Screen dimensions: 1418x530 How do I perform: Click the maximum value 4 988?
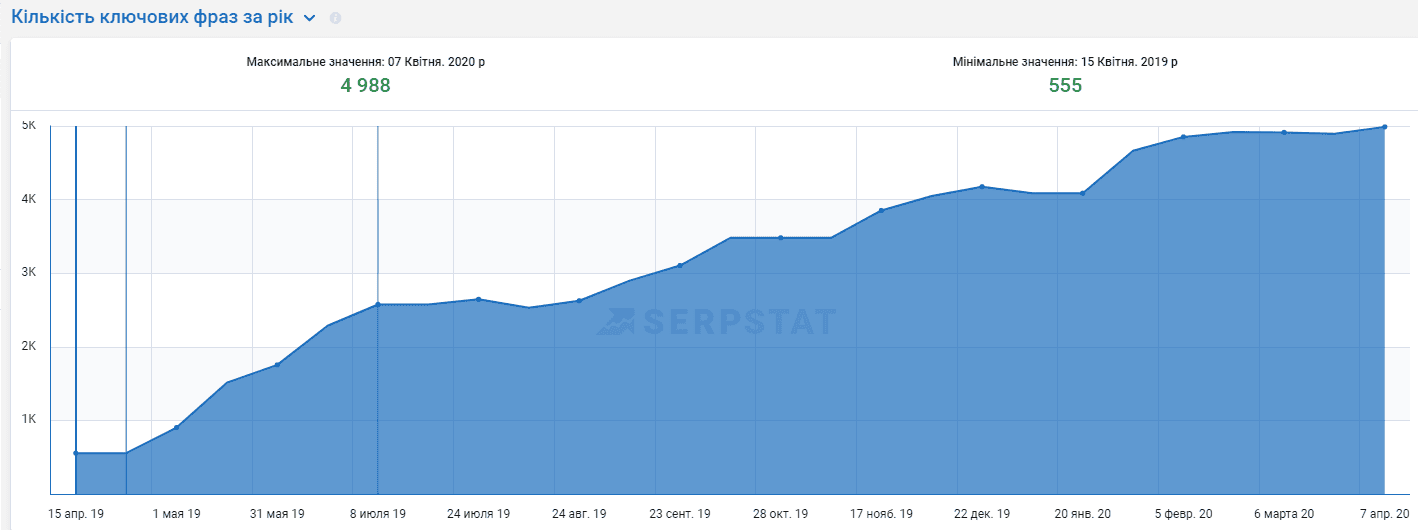point(365,86)
